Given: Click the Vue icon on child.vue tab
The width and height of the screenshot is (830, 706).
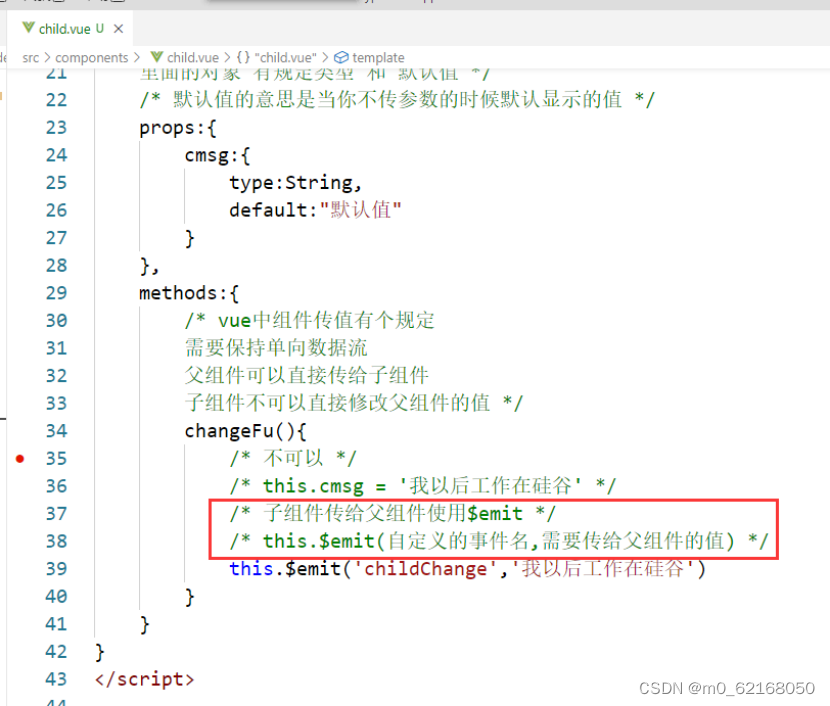Looking at the screenshot, I should coord(29,28).
